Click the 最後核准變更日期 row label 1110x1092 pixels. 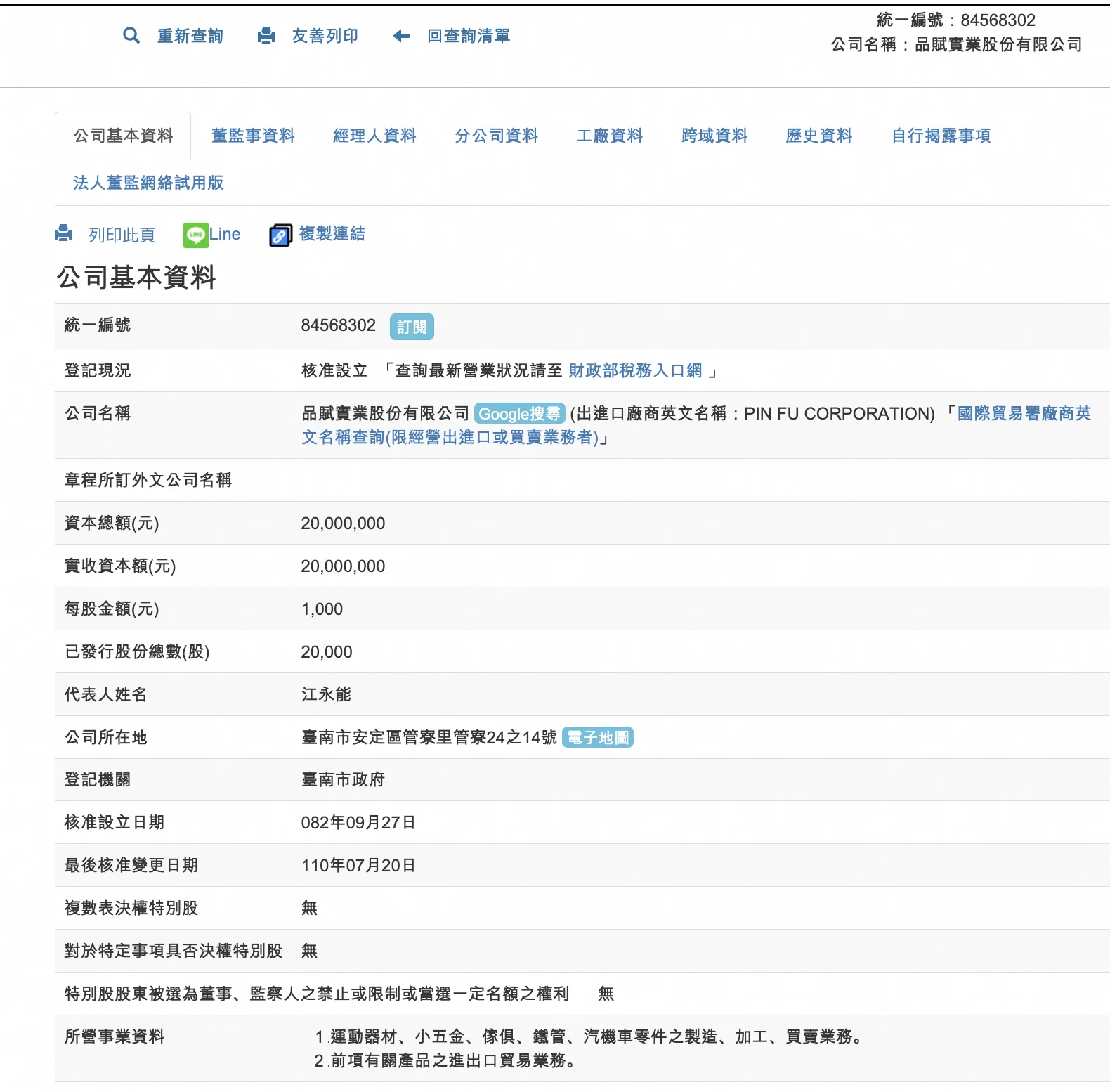[x=131, y=865]
